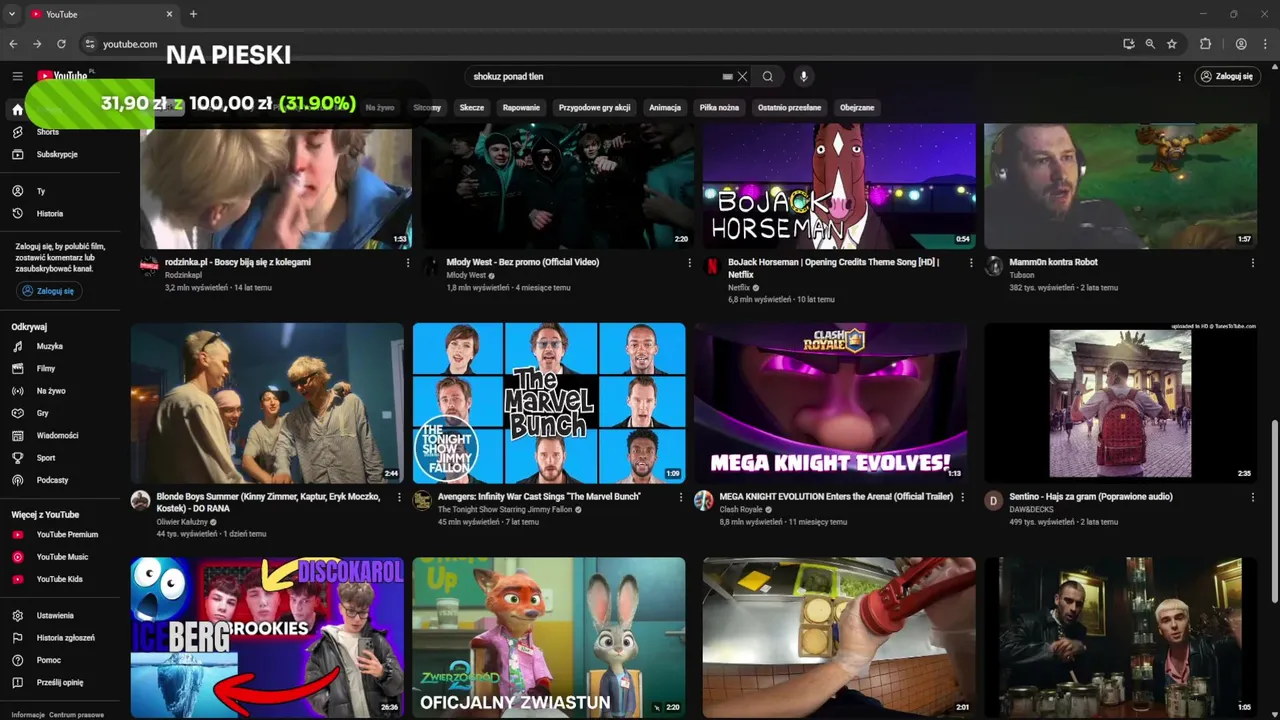This screenshot has width=1280, height=720.
Task: Open options for rodzinka.pl video
Action: [407, 263]
